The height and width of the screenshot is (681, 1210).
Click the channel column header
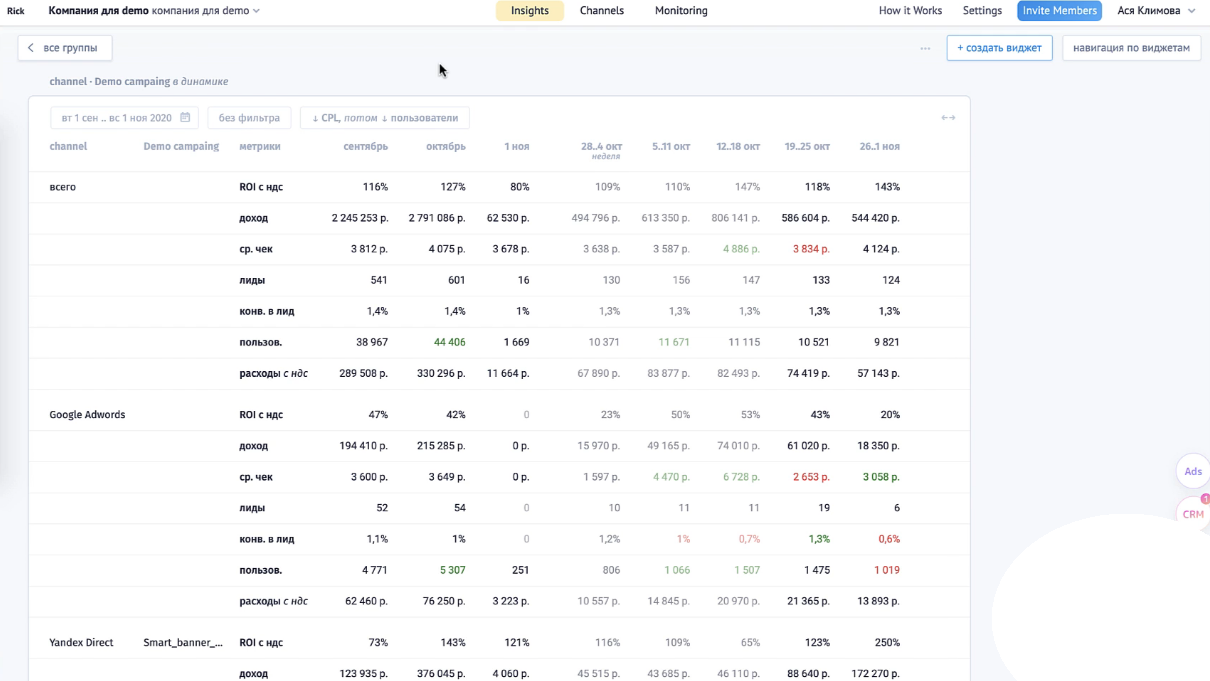68,147
